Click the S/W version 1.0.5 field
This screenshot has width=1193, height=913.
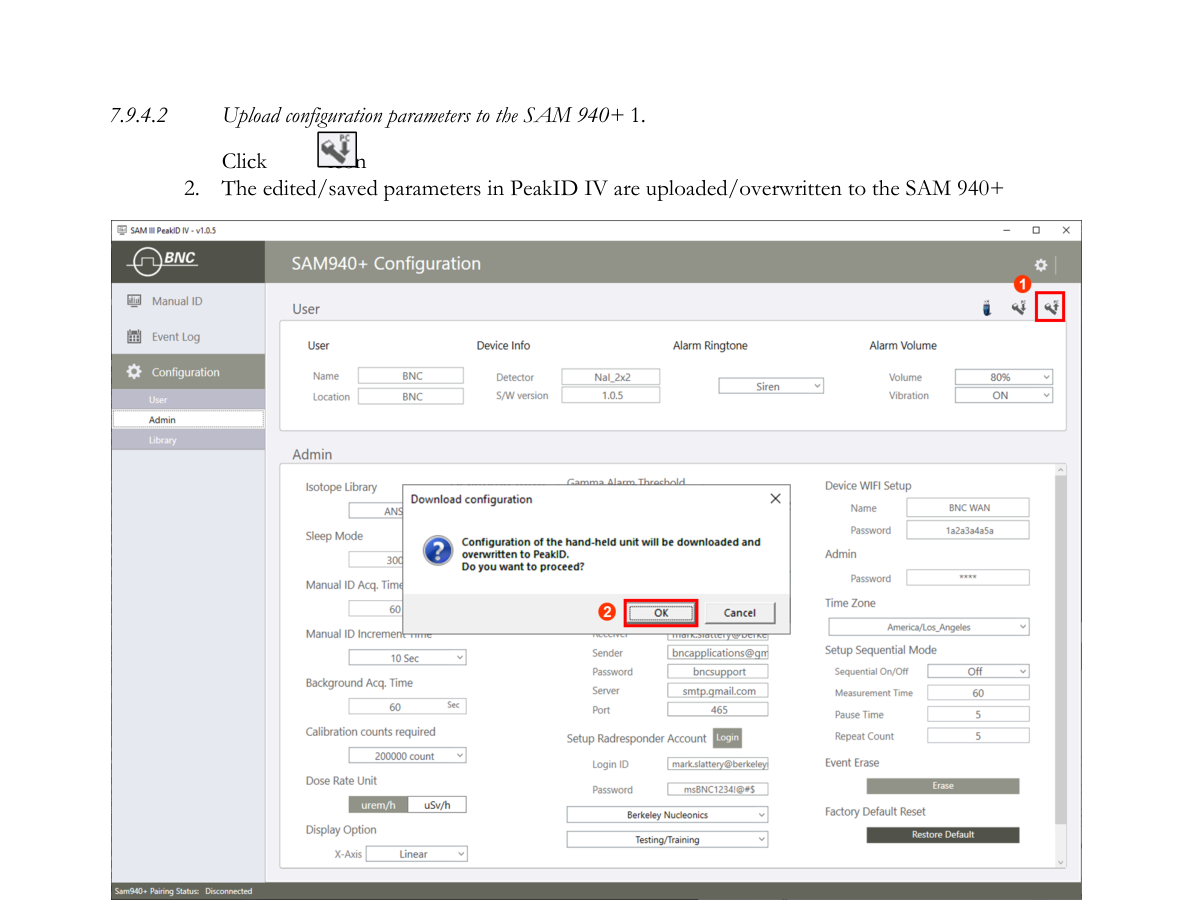[x=611, y=396]
